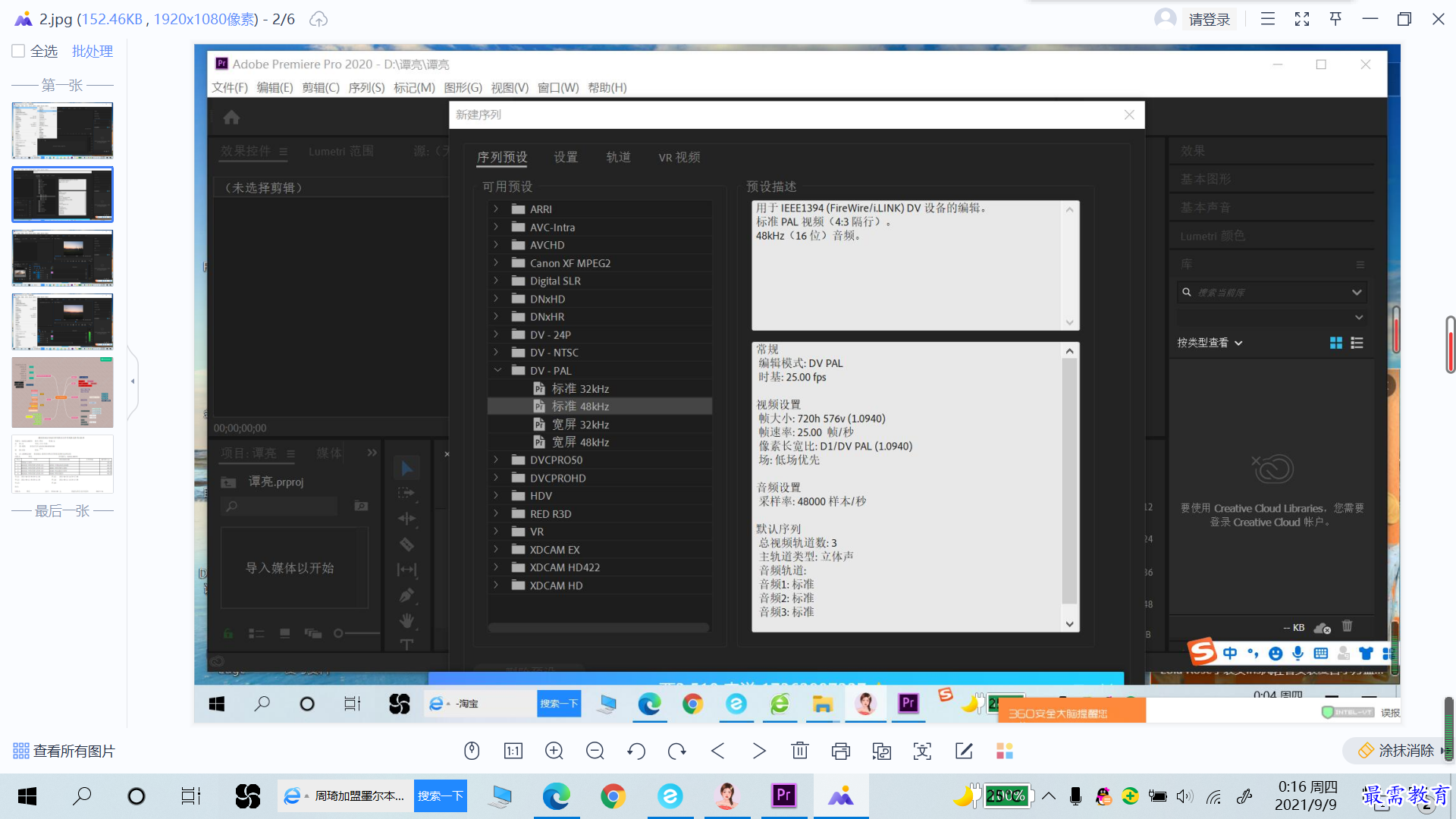Open the library search field dropdown arrow

coord(1357,292)
